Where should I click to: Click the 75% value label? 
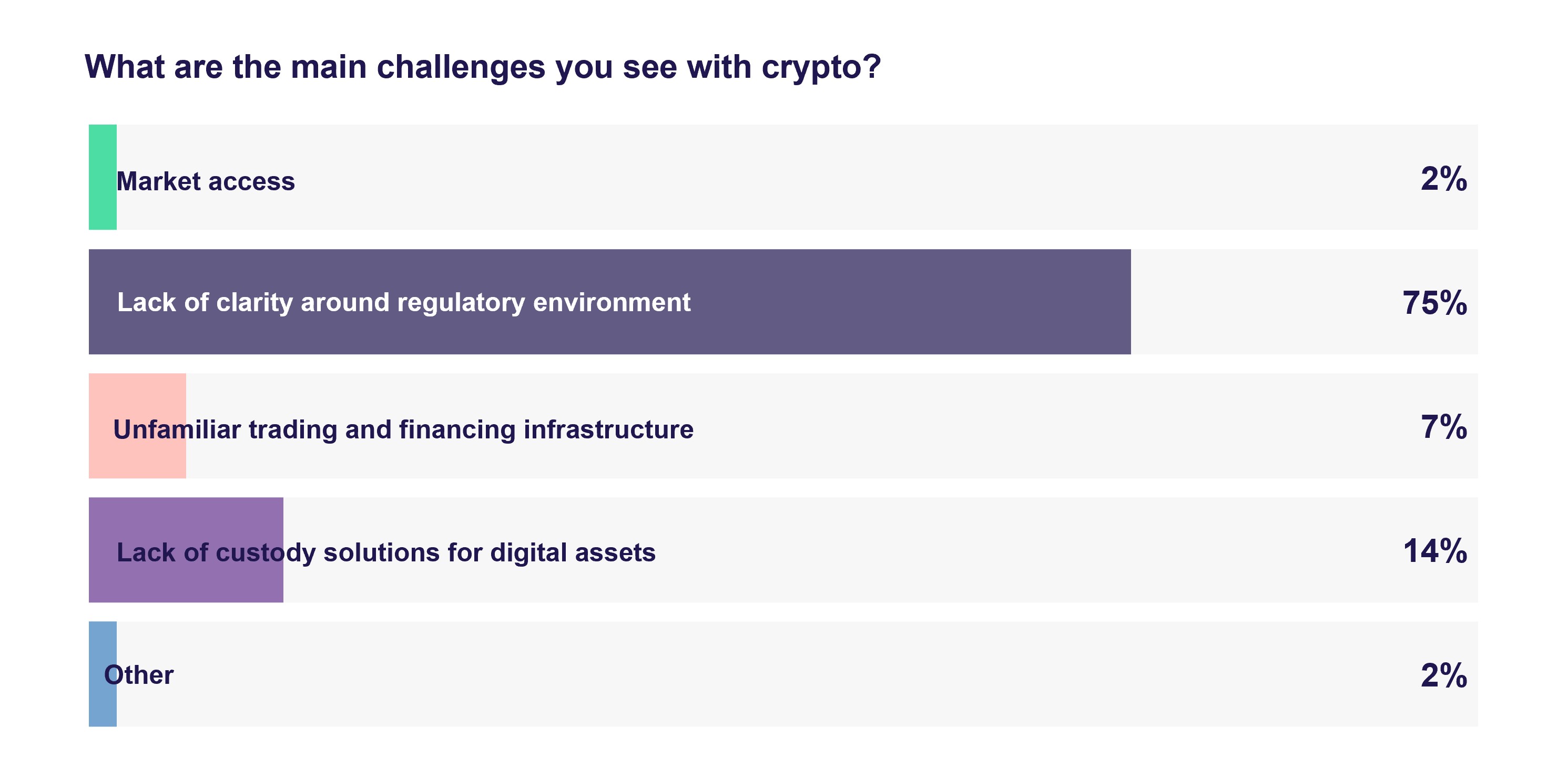tap(1434, 303)
